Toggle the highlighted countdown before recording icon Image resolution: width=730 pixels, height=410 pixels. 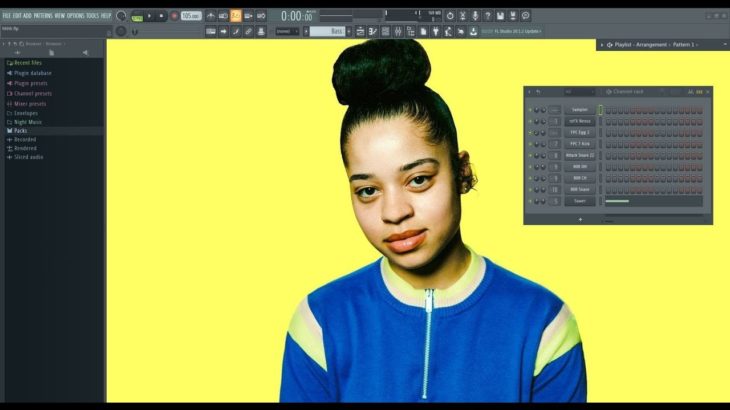point(236,16)
